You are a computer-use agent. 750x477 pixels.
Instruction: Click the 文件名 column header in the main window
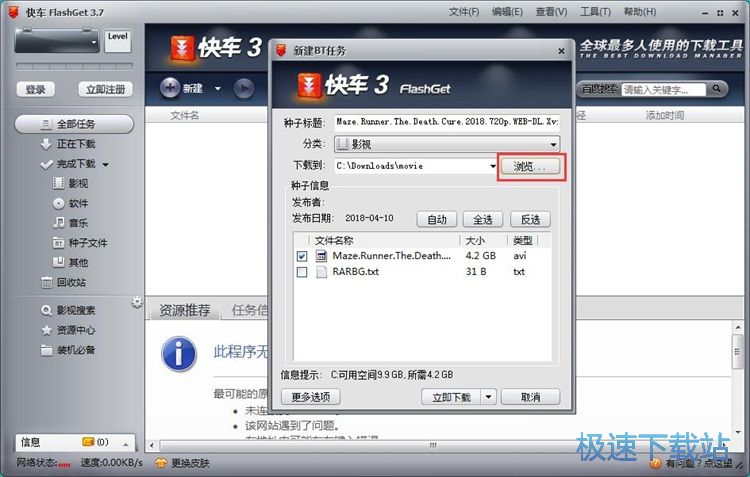pyautogui.click(x=185, y=115)
